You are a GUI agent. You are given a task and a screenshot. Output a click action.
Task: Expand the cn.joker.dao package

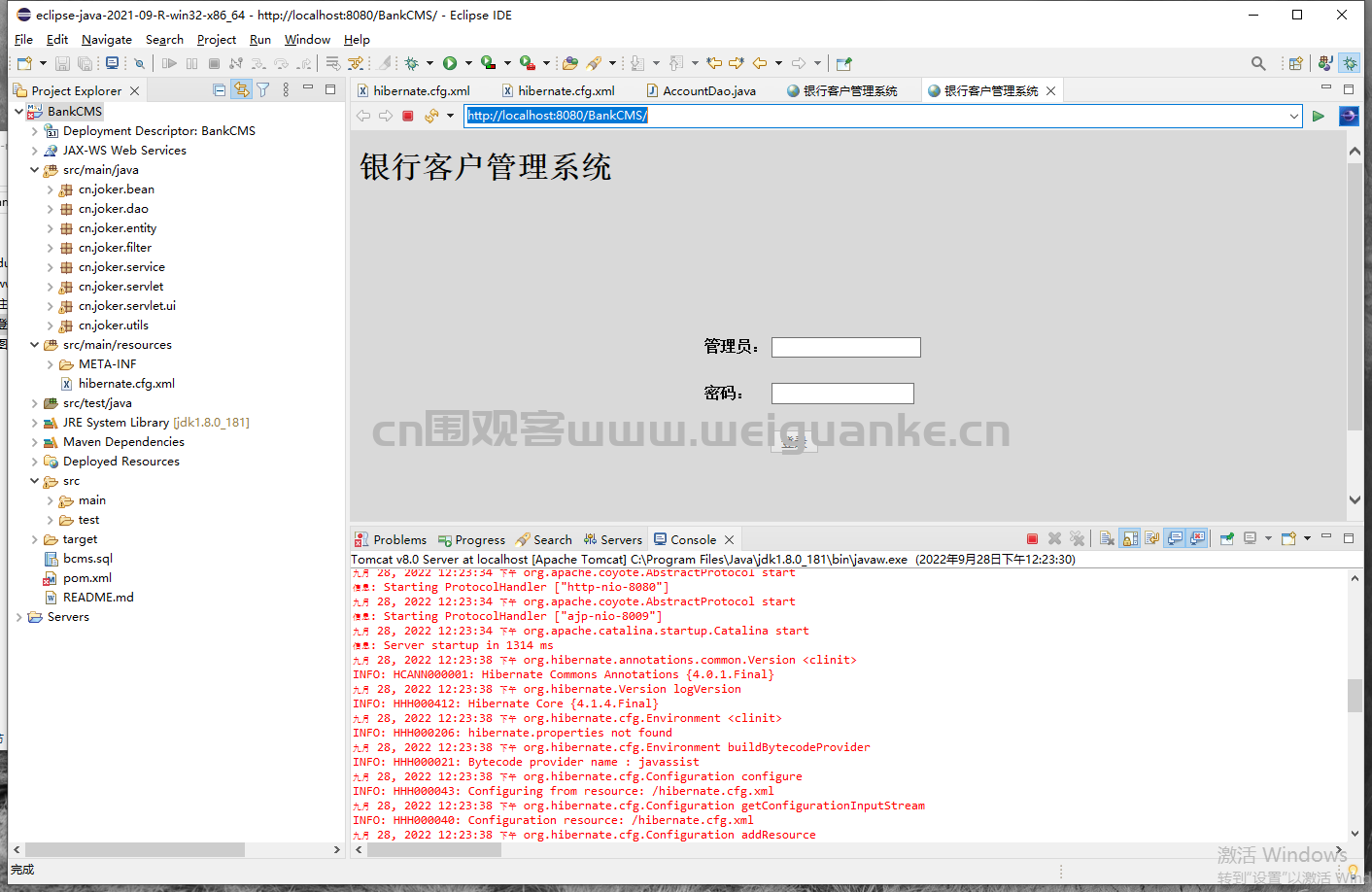[51, 209]
